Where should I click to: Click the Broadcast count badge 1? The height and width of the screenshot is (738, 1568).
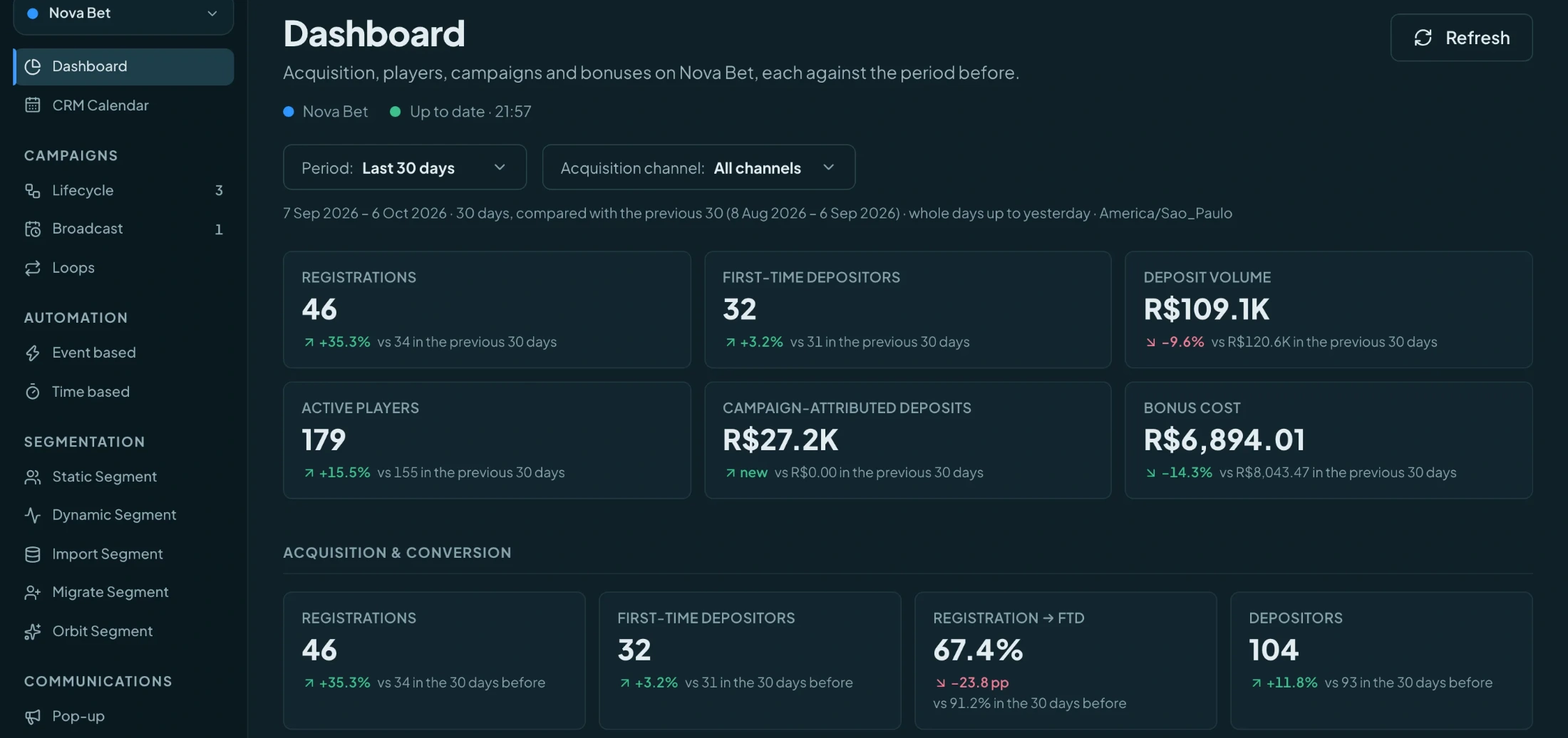219,229
